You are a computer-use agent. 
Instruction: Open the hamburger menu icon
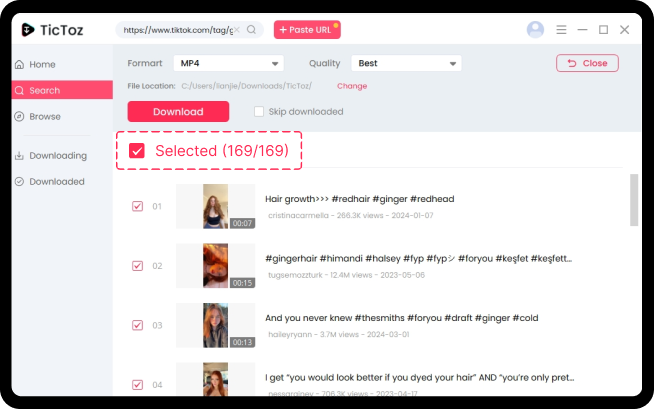pos(562,30)
